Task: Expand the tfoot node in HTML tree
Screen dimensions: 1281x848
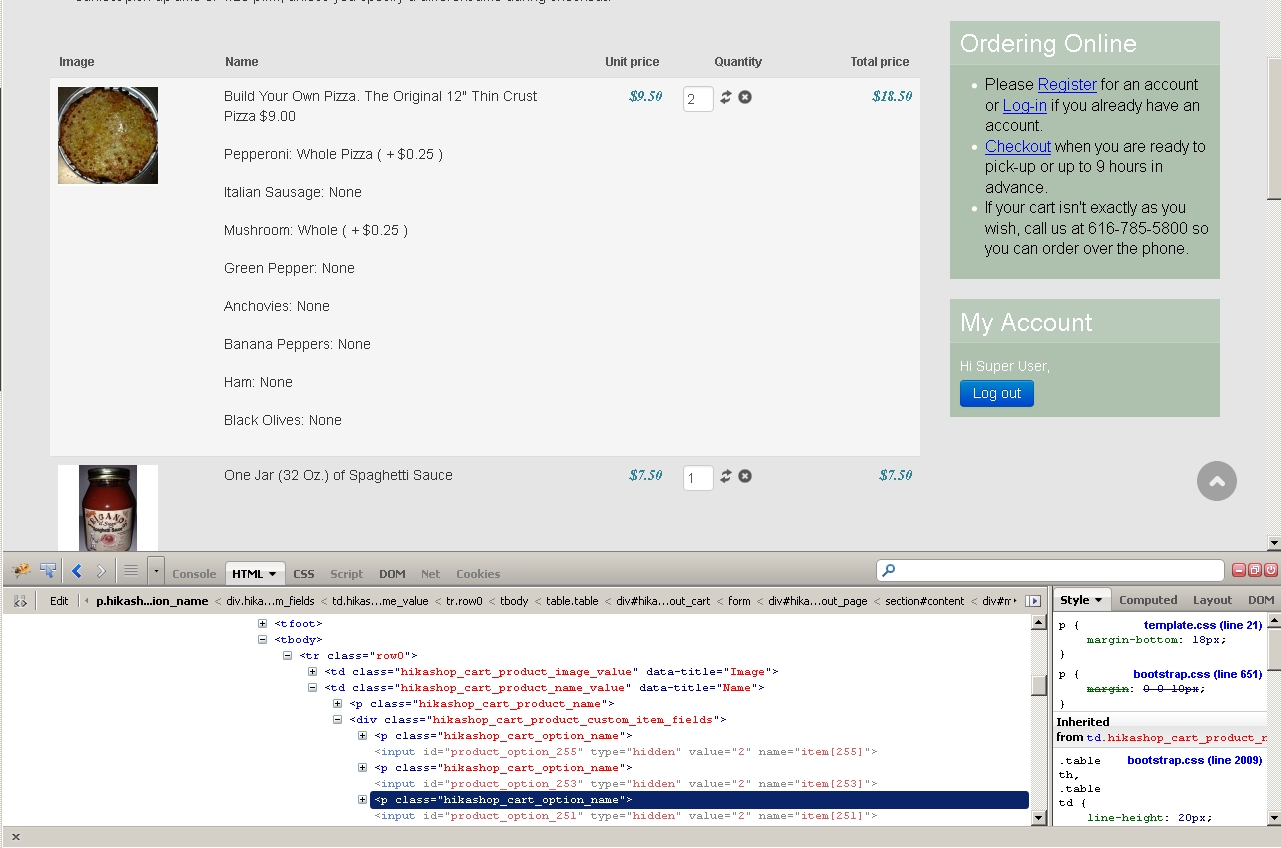Action: tap(263, 624)
